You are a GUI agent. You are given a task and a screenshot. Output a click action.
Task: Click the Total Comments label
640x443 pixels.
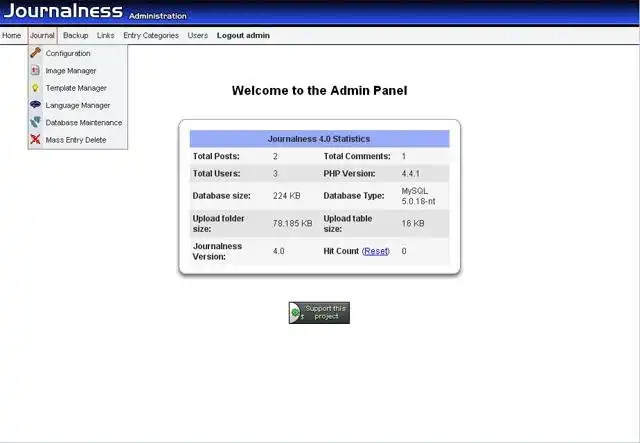coord(357,156)
